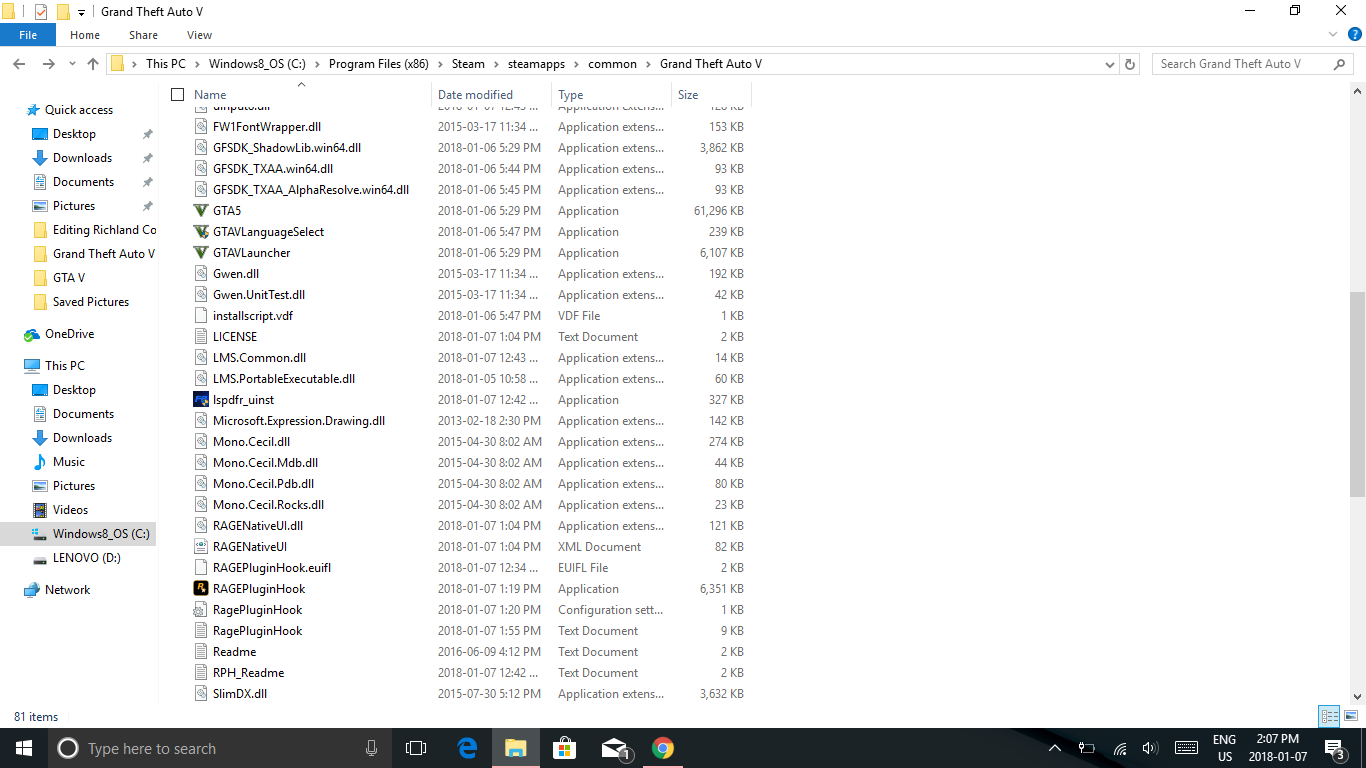Open the Quick Access Toolbar customize dropdown
This screenshot has height=768, width=1366.
(x=81, y=12)
